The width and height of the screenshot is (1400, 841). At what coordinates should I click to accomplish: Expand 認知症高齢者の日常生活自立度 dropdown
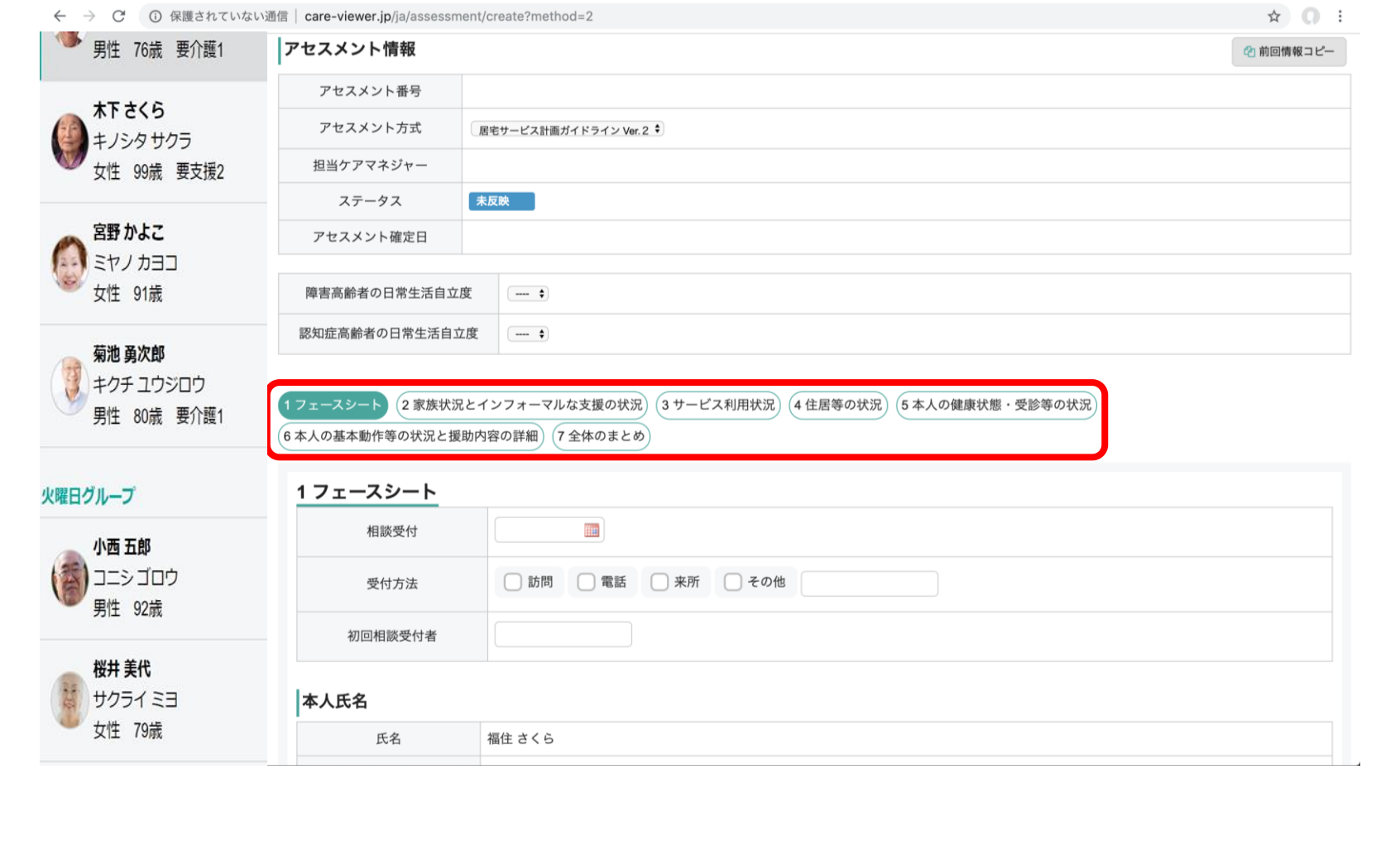coord(528,334)
